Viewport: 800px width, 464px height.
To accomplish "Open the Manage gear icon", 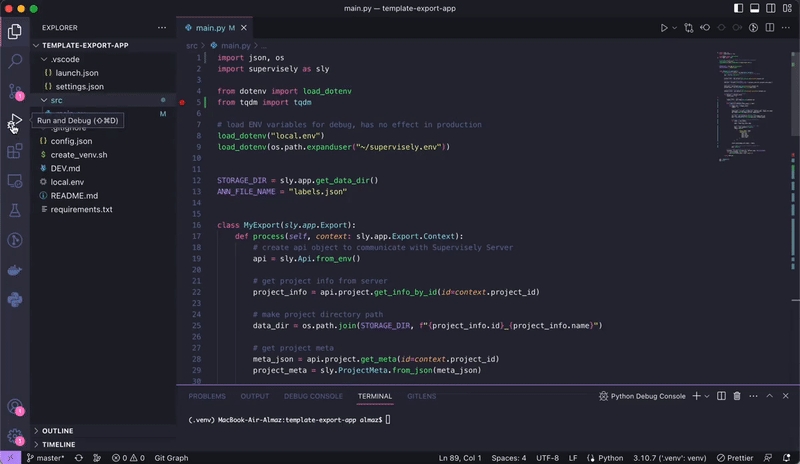I will (x=15, y=436).
